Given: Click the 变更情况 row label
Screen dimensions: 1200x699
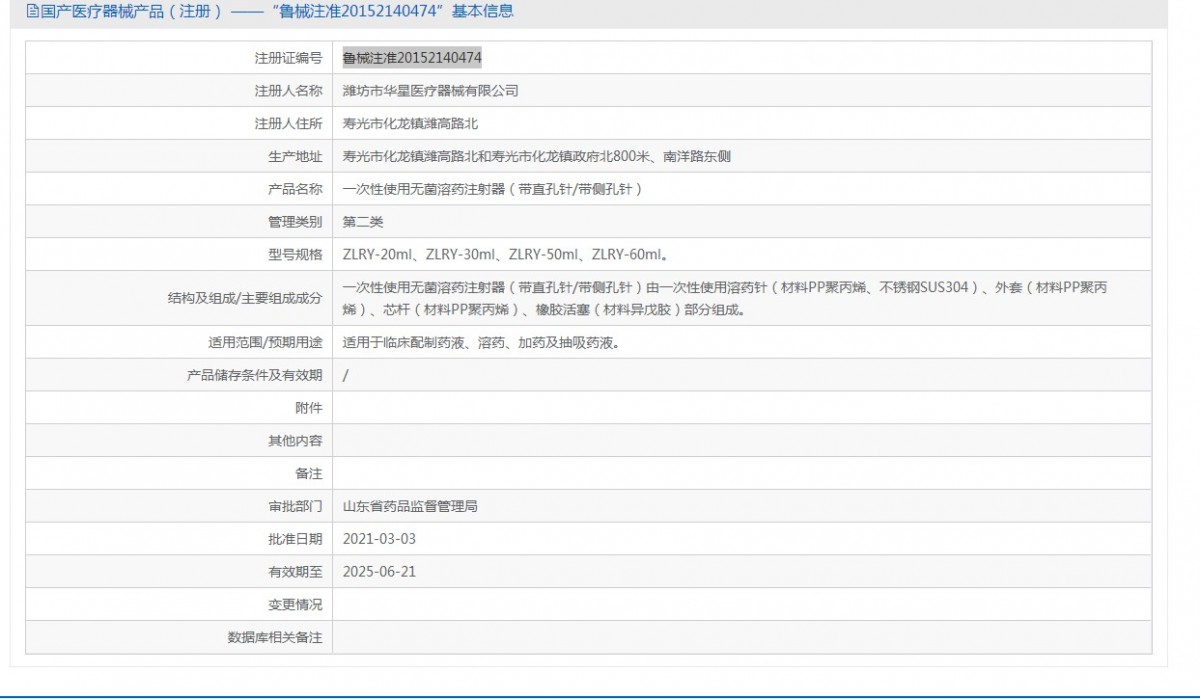Looking at the screenshot, I should point(295,605).
